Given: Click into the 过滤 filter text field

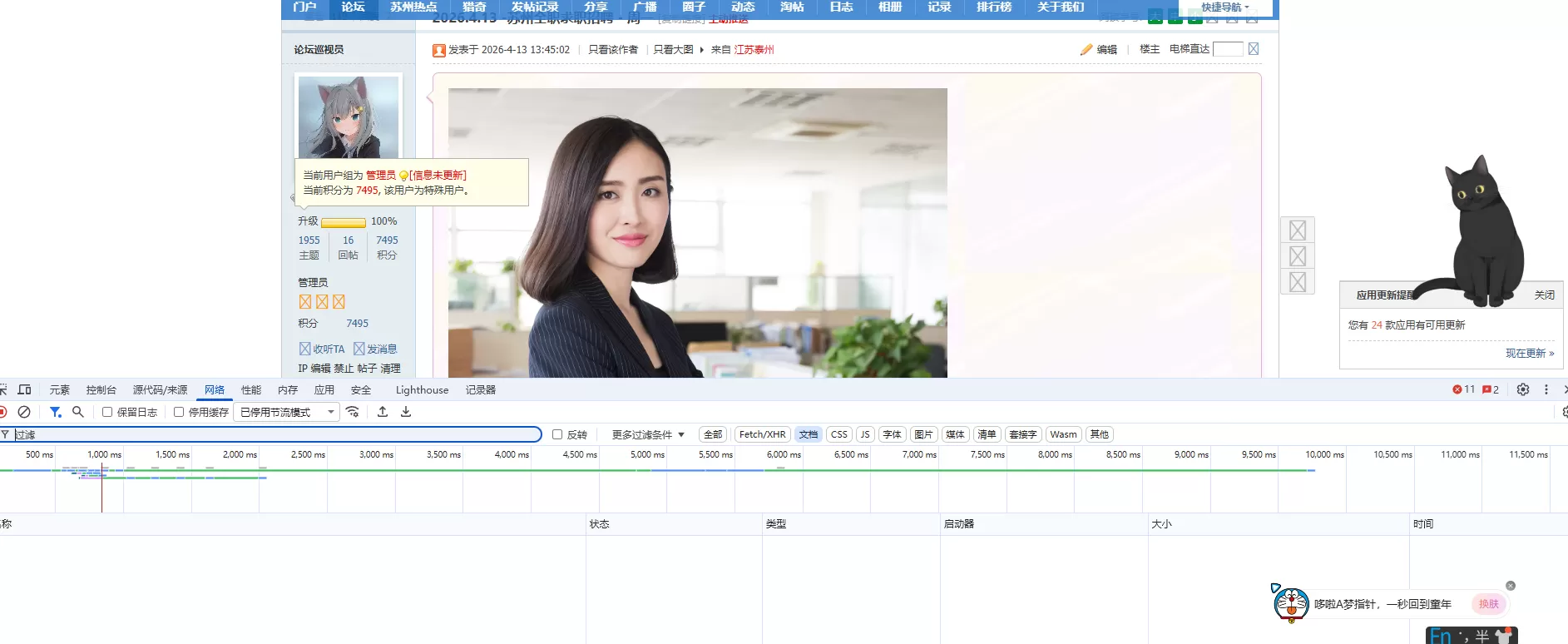Looking at the screenshot, I should pos(275,434).
